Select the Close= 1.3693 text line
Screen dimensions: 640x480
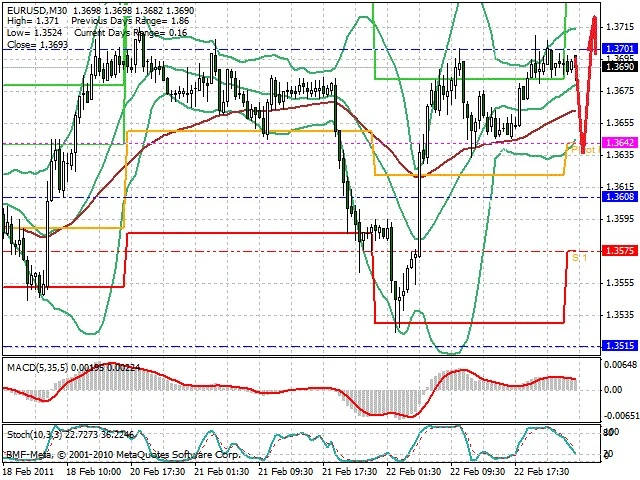[x=35, y=45]
